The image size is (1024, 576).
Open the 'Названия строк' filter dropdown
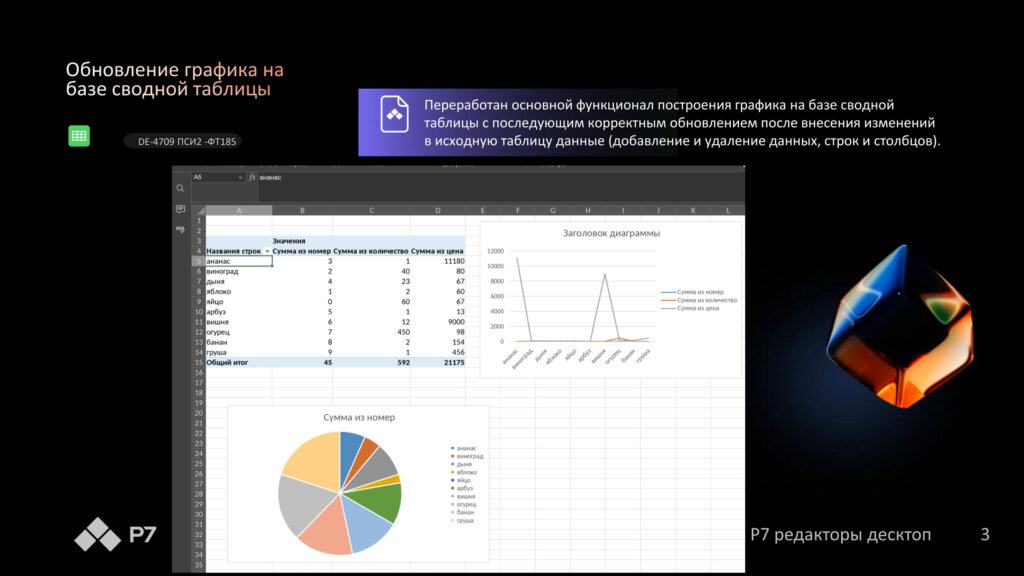[267, 251]
